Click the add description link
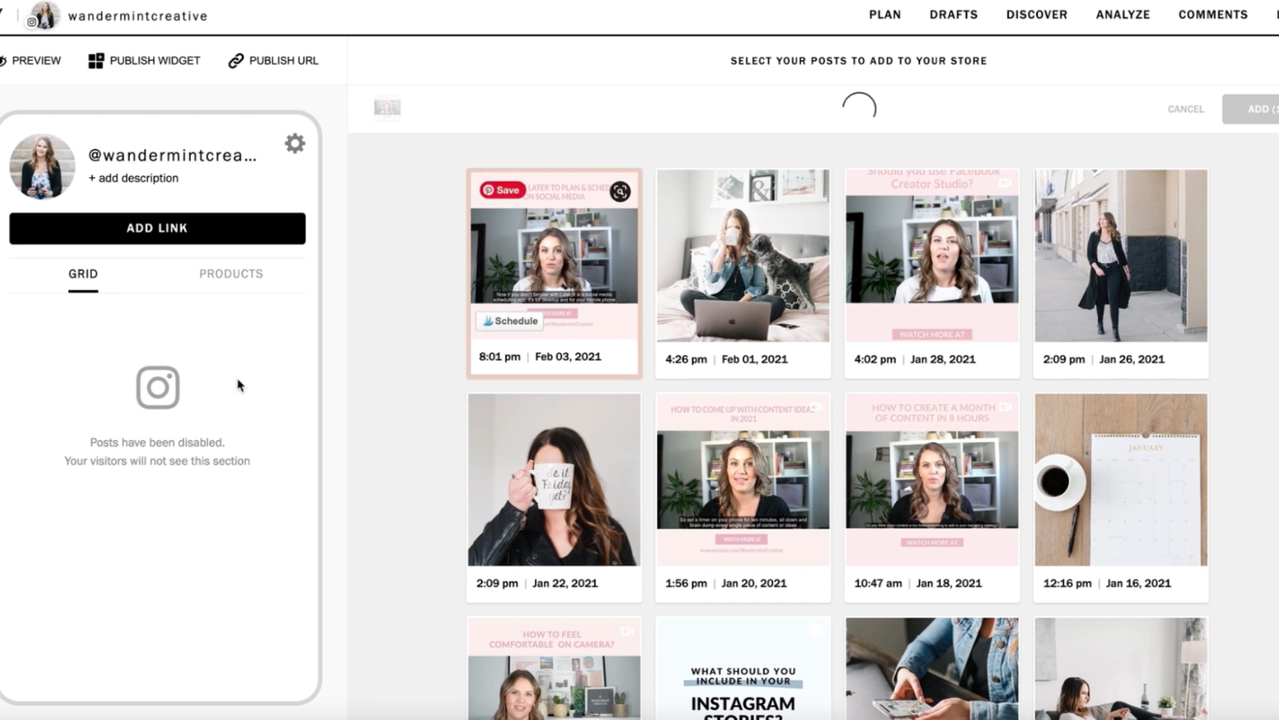Image resolution: width=1279 pixels, height=720 pixels. [133, 178]
